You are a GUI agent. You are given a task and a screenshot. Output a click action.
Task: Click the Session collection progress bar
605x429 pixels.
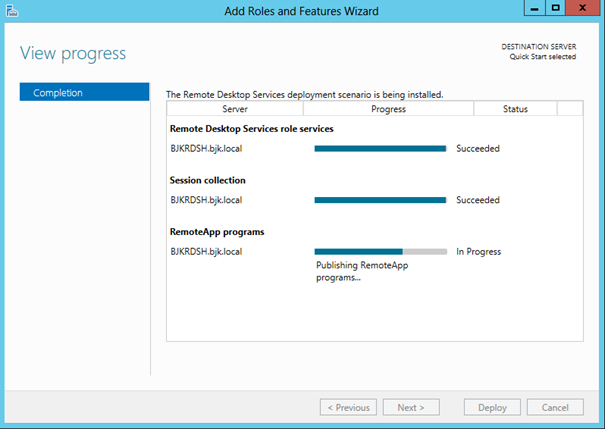pyautogui.click(x=380, y=200)
